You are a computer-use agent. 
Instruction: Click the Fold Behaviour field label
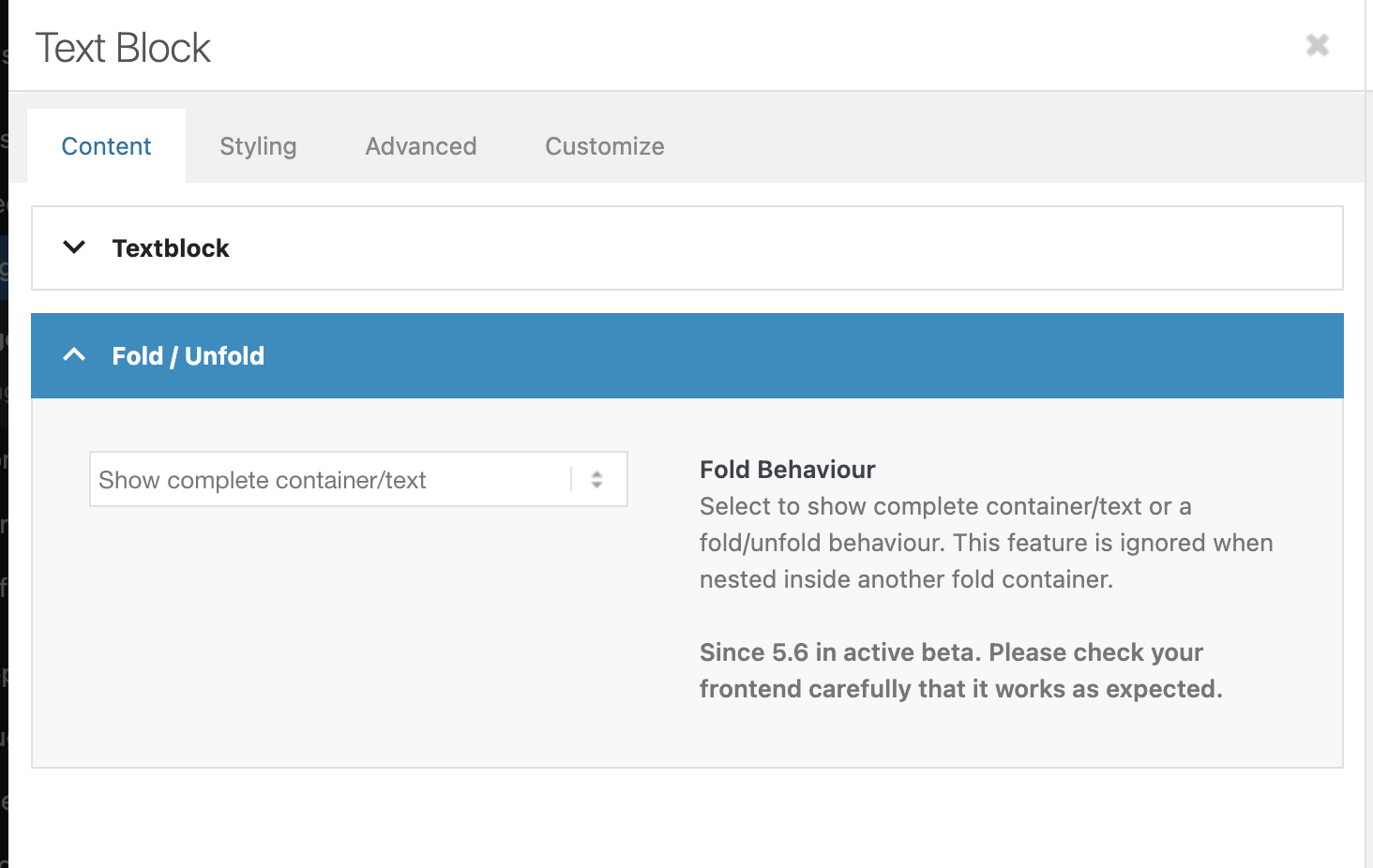pos(787,470)
